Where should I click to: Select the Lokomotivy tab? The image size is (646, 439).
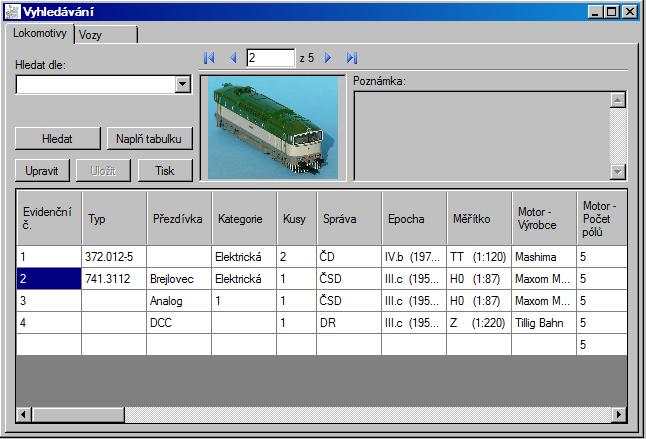40,33
